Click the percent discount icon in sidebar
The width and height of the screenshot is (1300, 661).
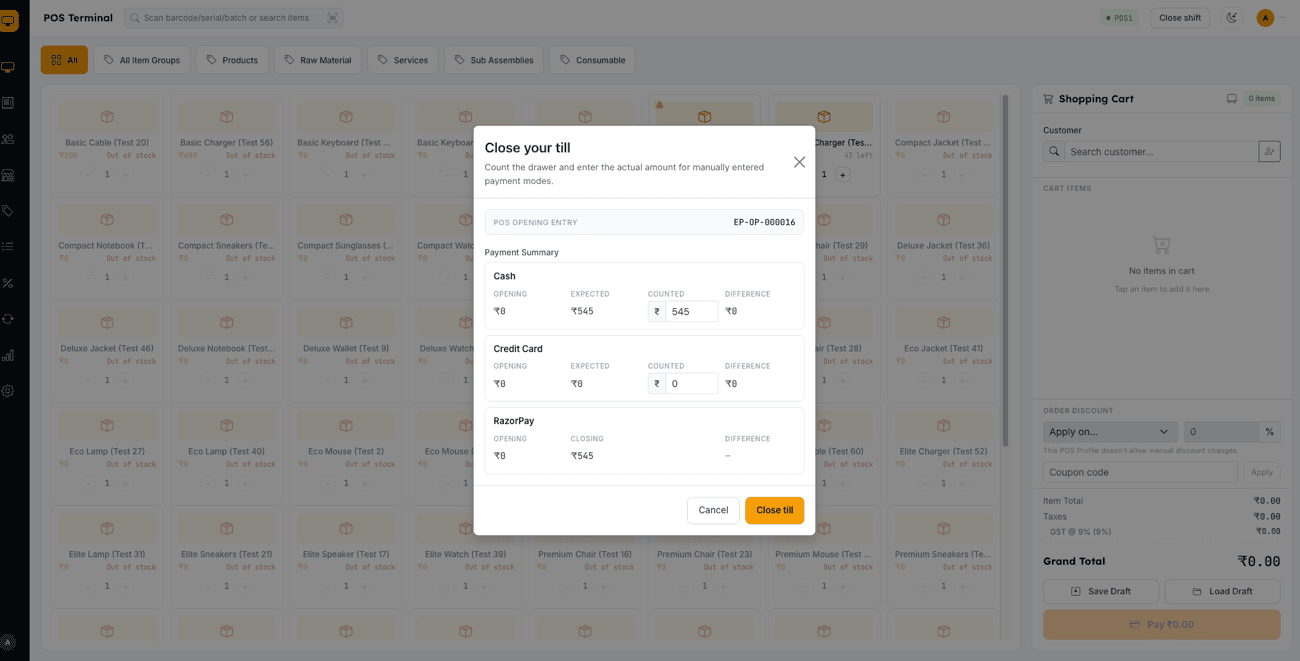click(x=8, y=283)
